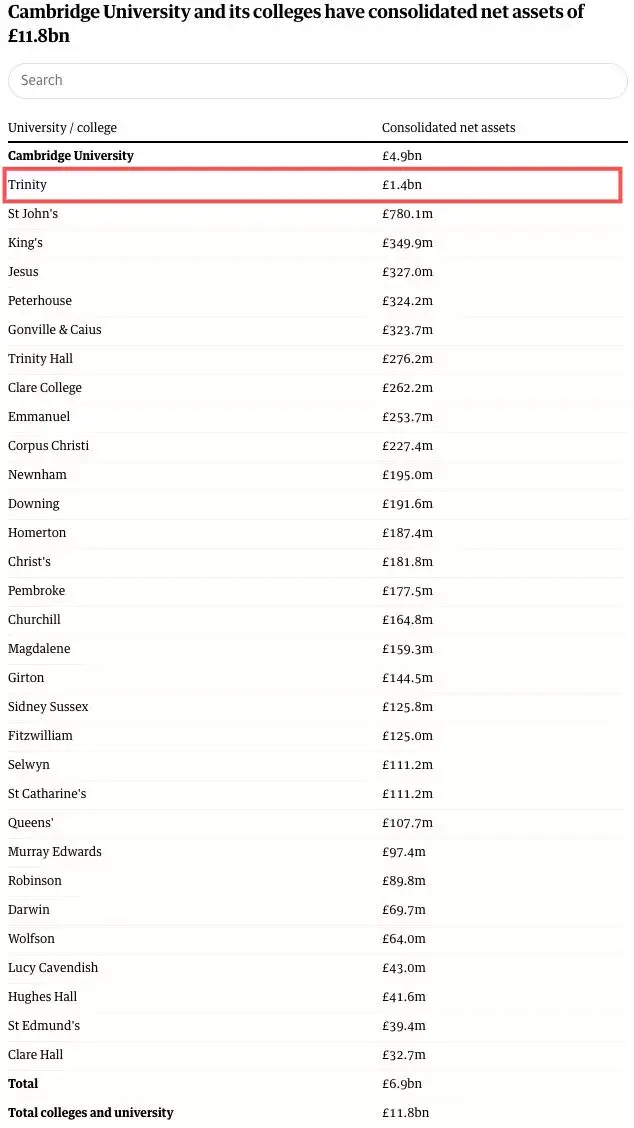Select the Sidney Sussex entry
634x1128 pixels.
coord(48,707)
